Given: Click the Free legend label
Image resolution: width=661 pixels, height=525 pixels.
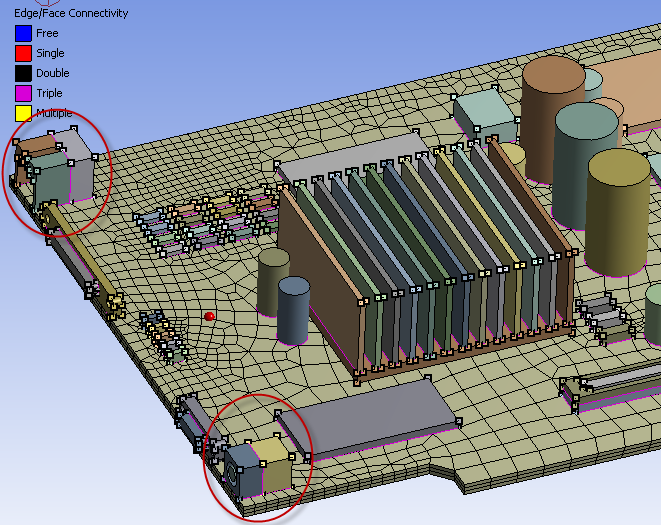Looking at the screenshot, I should pos(47,33).
